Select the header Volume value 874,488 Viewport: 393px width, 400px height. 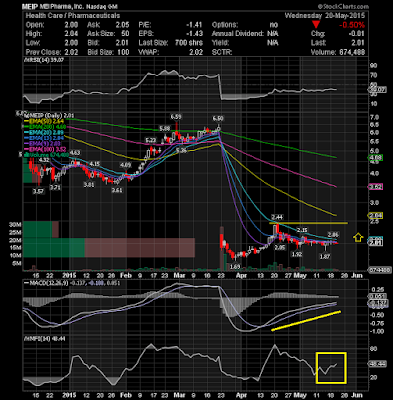351,52
